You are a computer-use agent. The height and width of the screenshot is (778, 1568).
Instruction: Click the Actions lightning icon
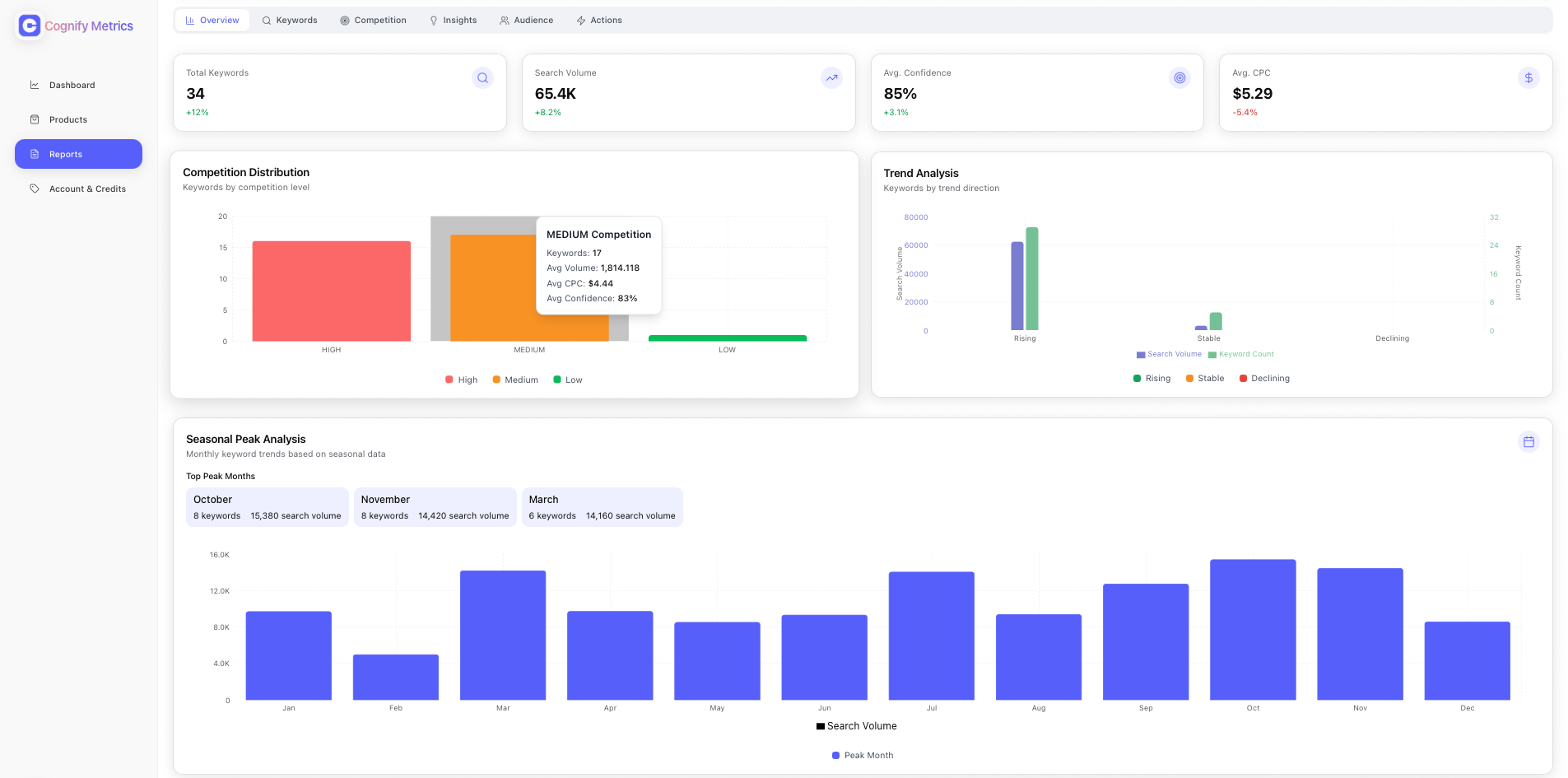coord(581,20)
